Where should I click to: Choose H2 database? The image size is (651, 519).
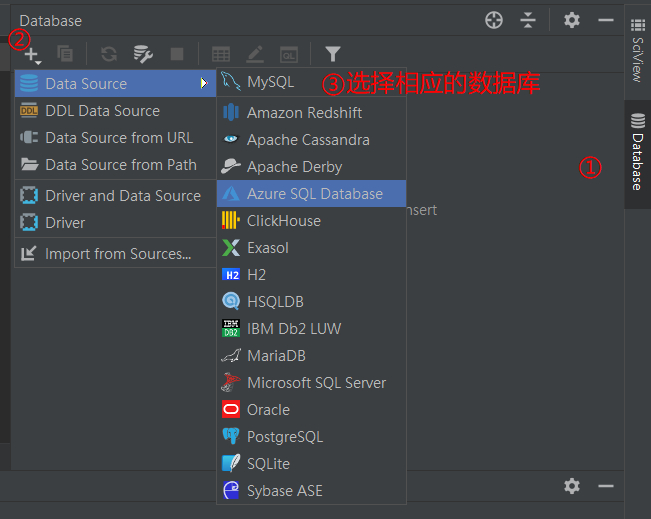tap(311, 274)
